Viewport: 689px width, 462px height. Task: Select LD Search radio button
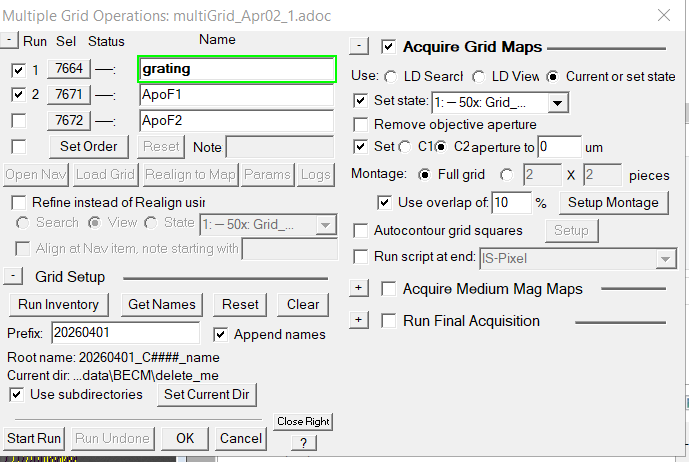pos(390,77)
